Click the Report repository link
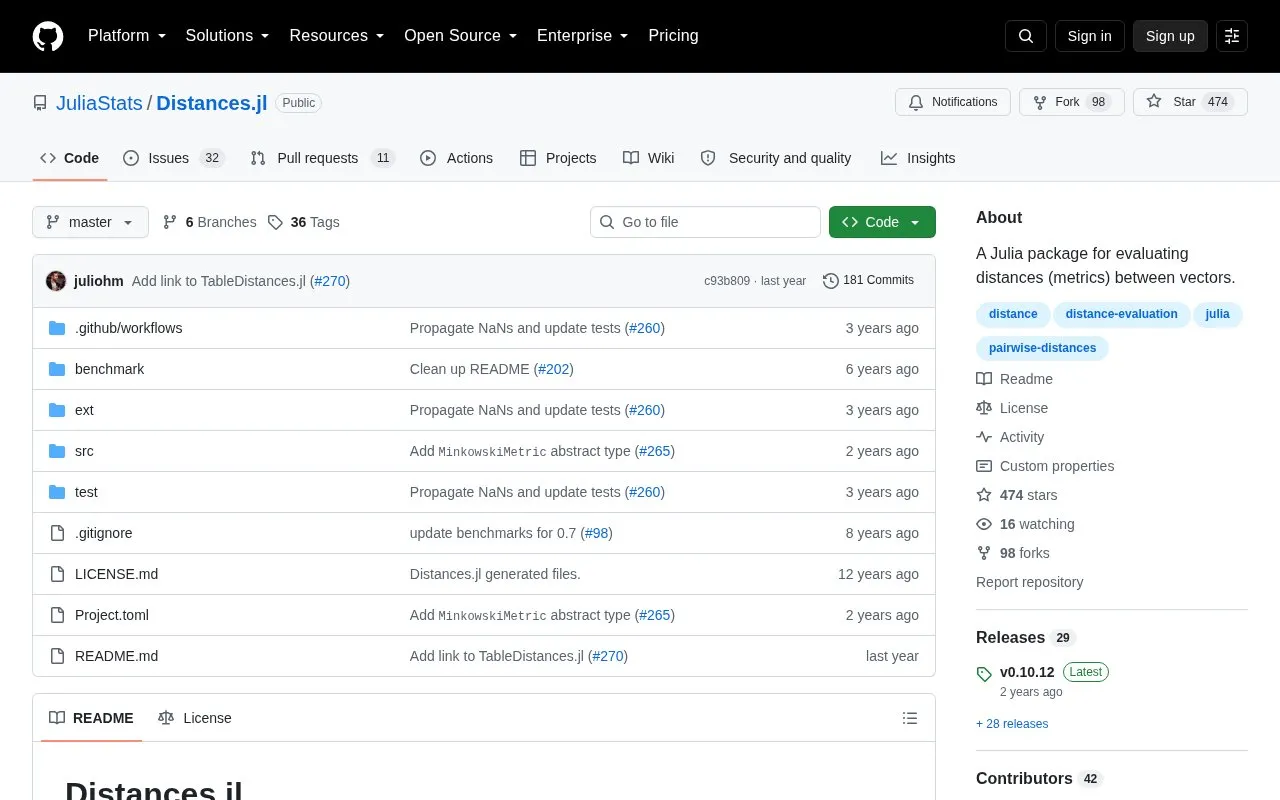Image resolution: width=1280 pixels, height=800 pixels. click(1029, 582)
